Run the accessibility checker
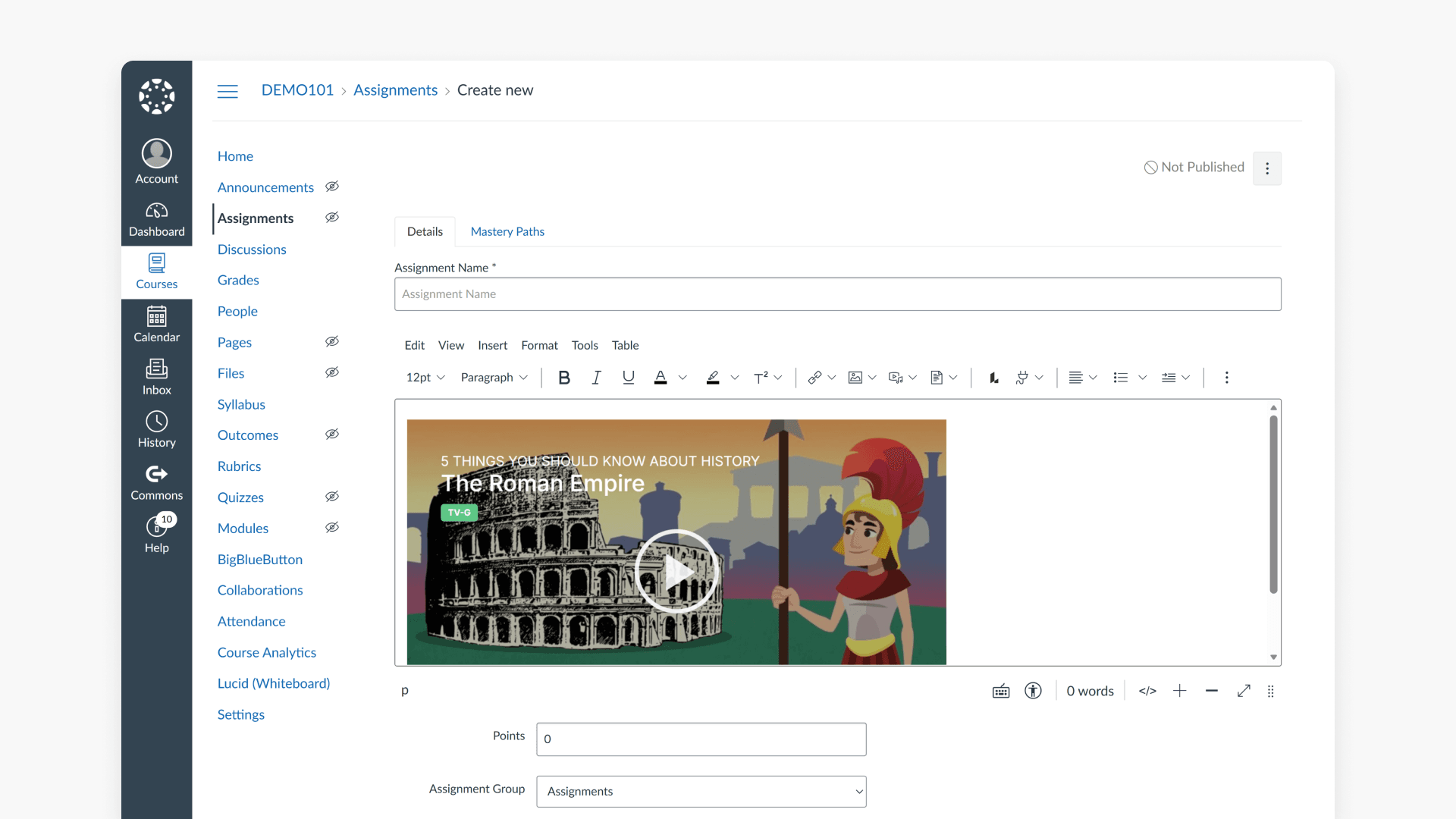Viewport: 1456px width, 819px height. click(x=1034, y=691)
